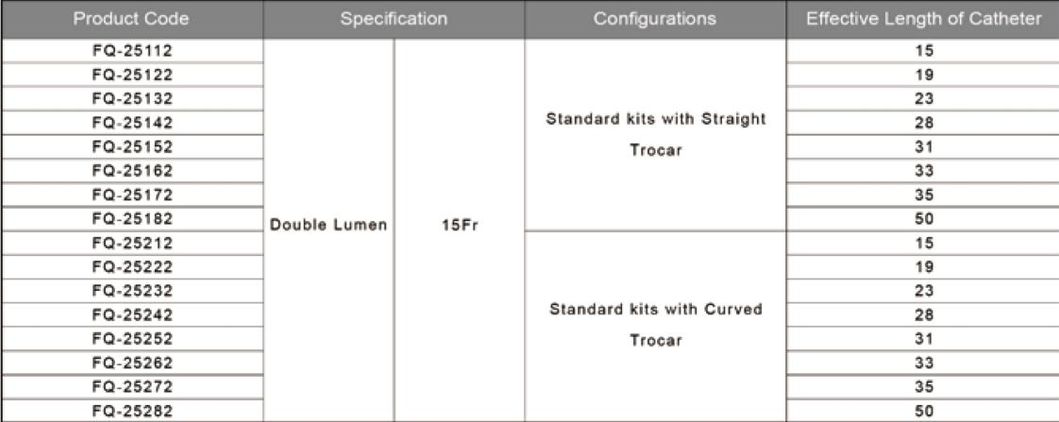
Task: Click the 15Fr size cell
Action: pos(459,227)
